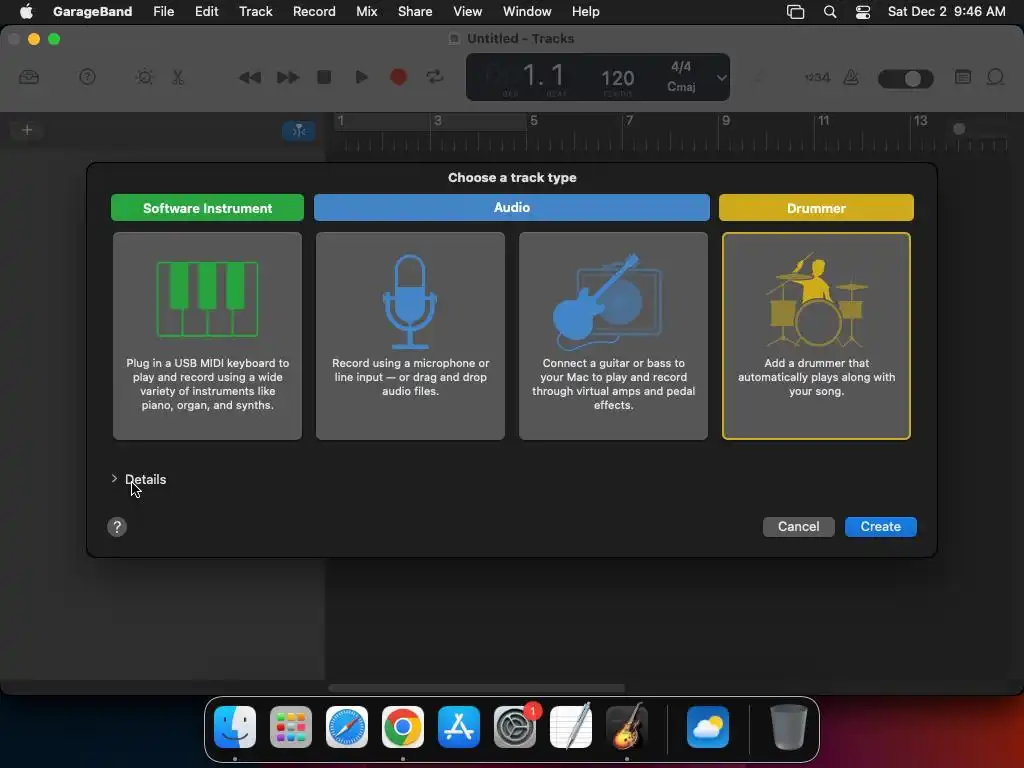The height and width of the screenshot is (768, 1024).
Task: Open the Track menu
Action: (255, 11)
